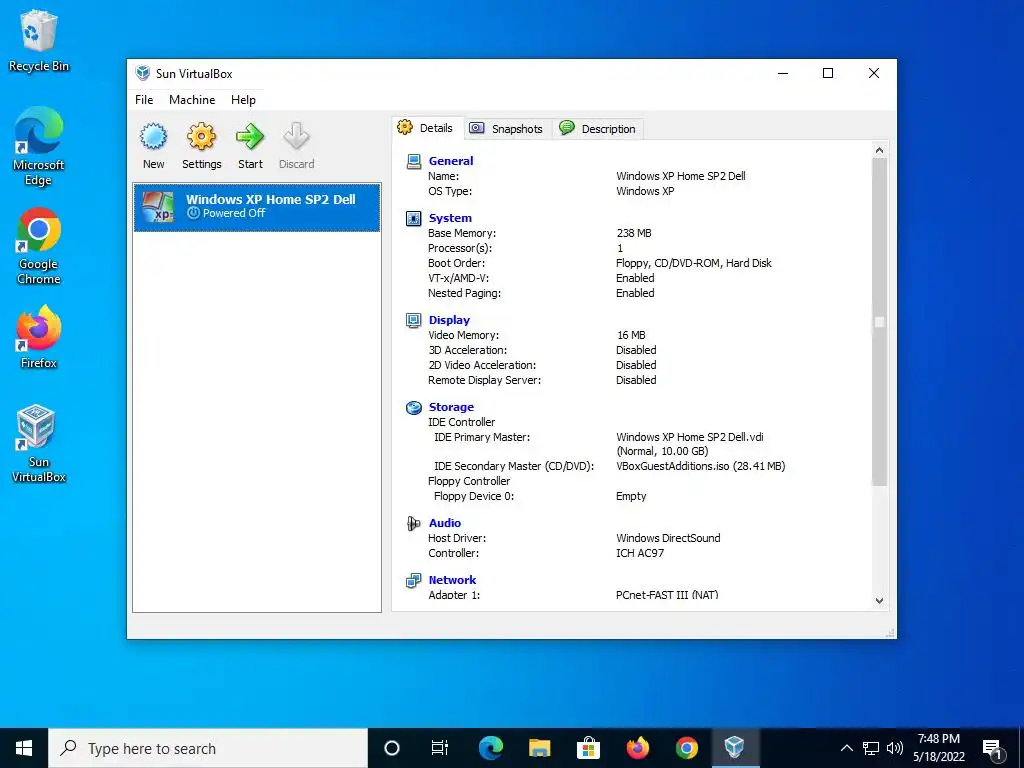Screen dimensions: 1024x768
Task: Click the details pane scroll down arrow
Action: coord(879,601)
